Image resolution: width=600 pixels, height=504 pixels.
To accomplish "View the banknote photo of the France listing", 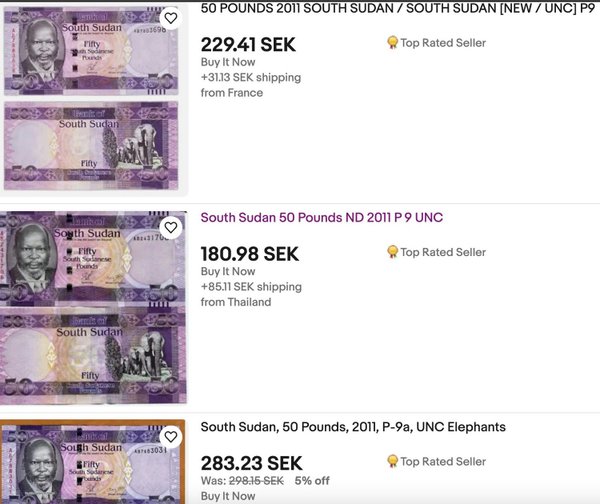I will 93,98.
